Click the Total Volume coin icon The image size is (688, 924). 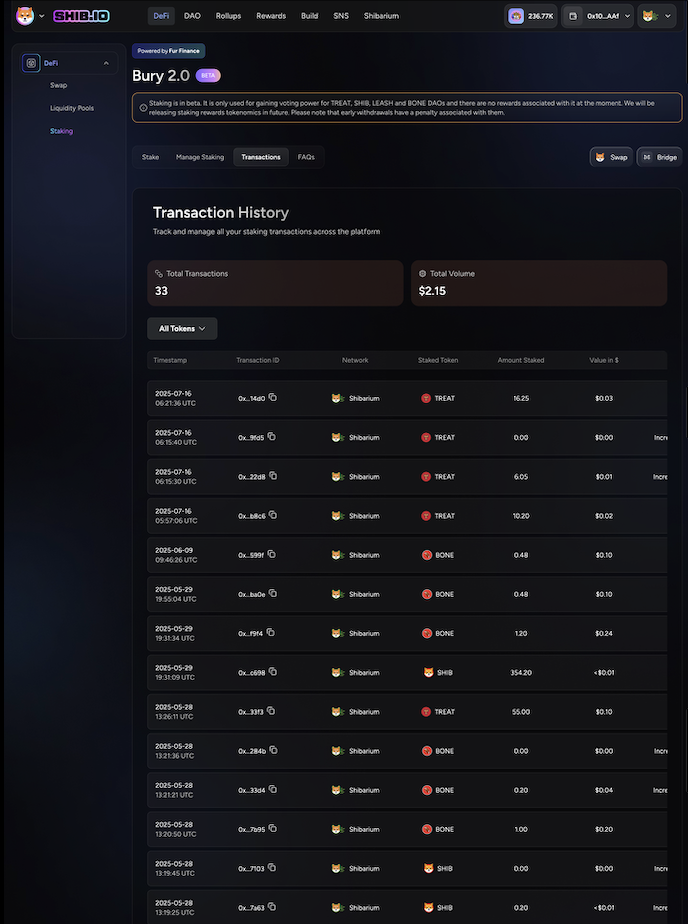(x=422, y=273)
